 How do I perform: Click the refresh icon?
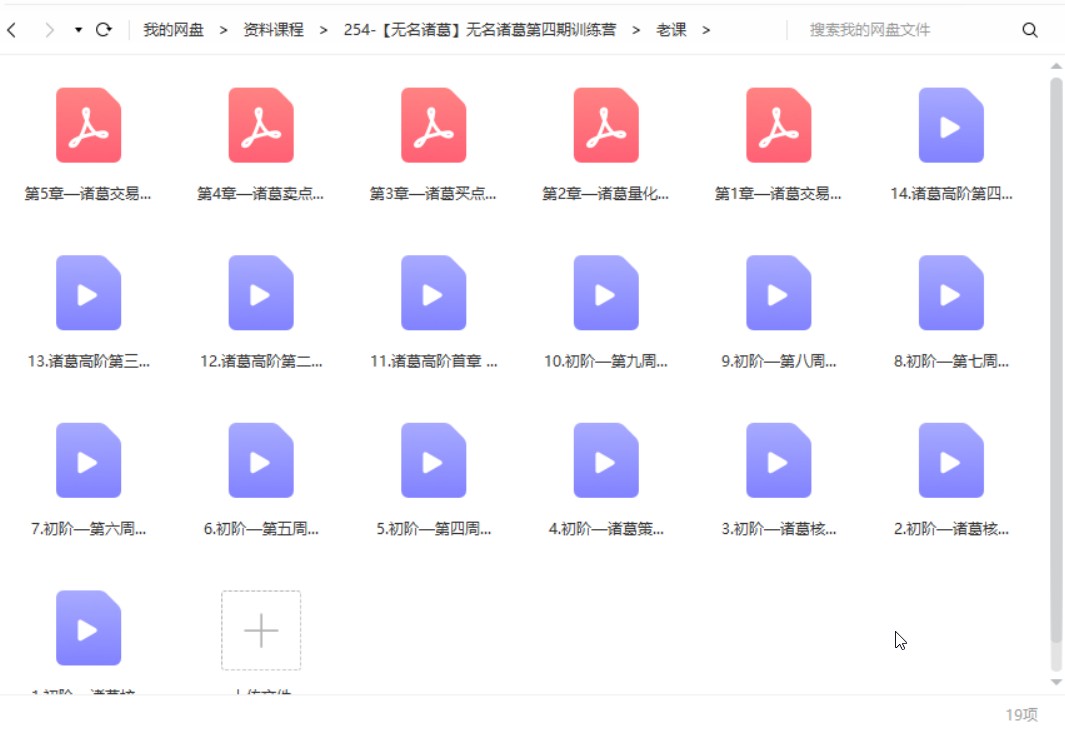click(103, 29)
